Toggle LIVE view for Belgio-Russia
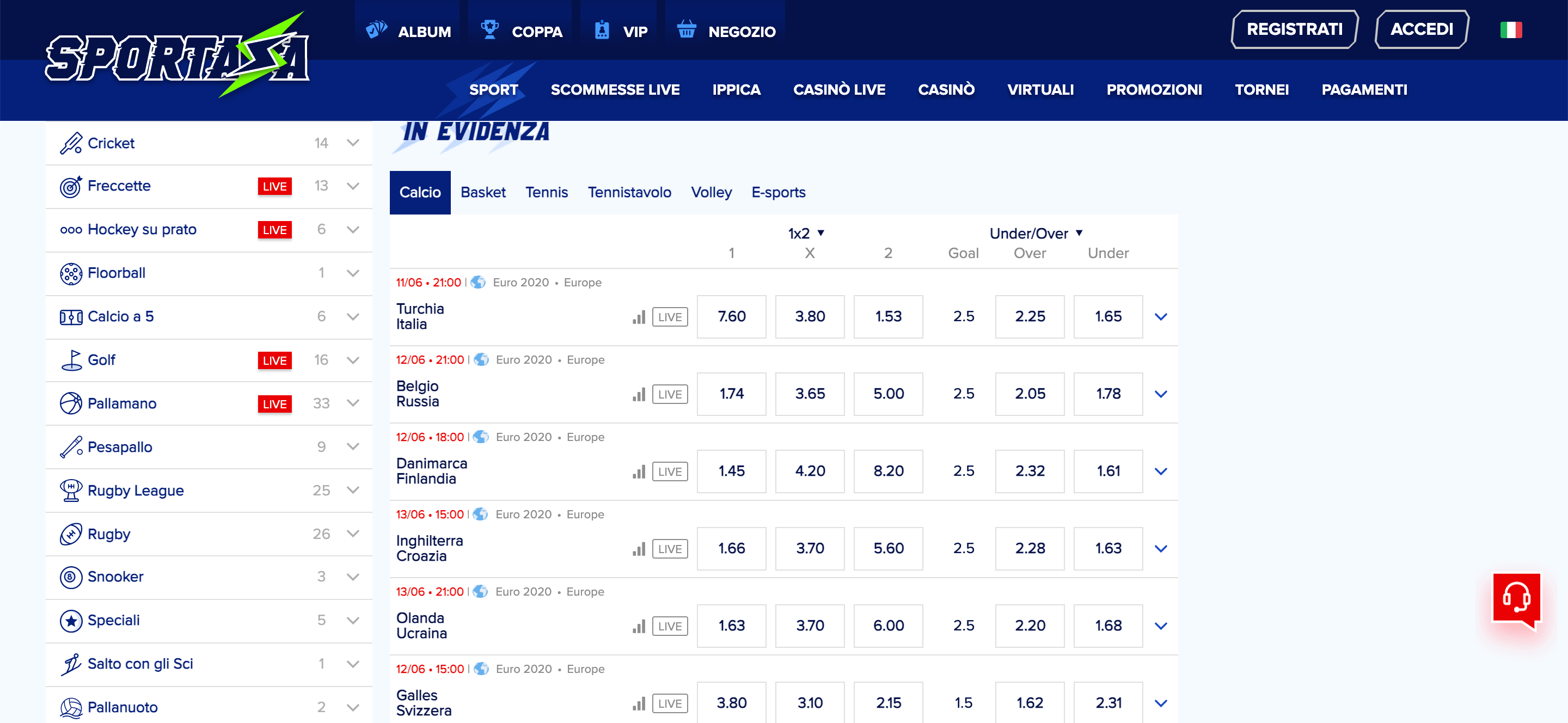This screenshot has width=1568, height=723. [670, 394]
